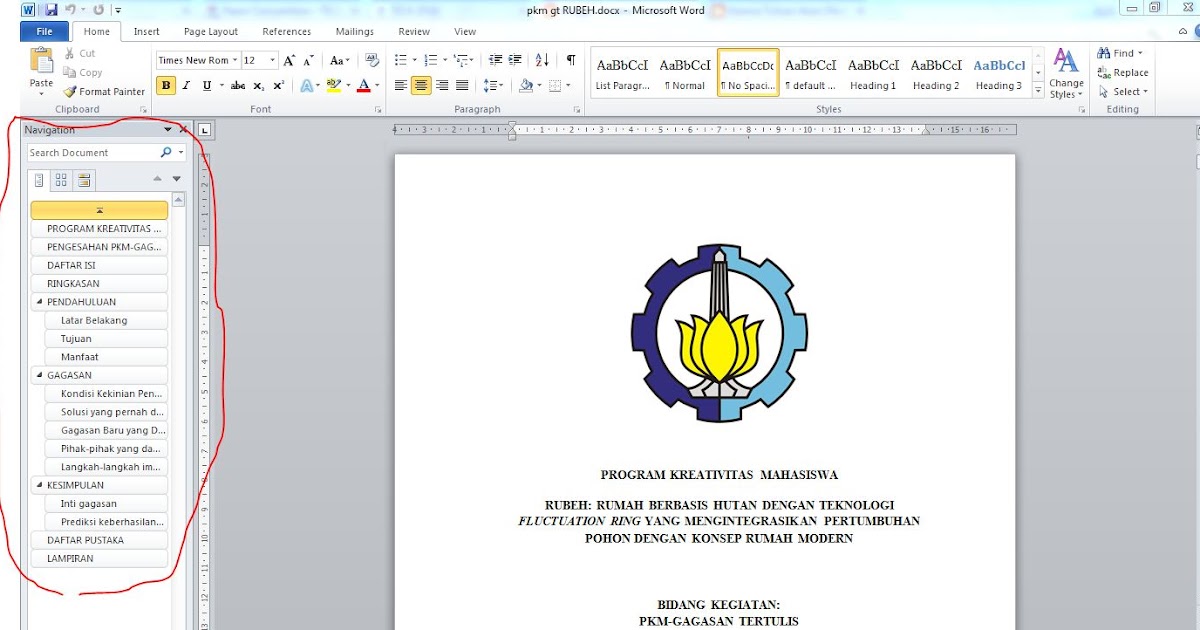Open the Change Case Aa dropdown
The height and width of the screenshot is (630, 1200).
340,60
